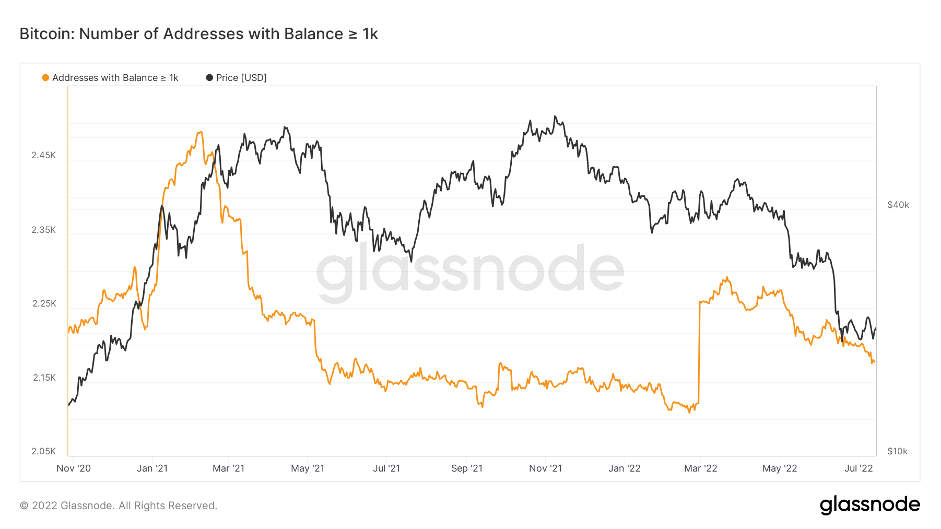
Task: Click the glassnode watermark in chart center
Action: [x=470, y=272]
